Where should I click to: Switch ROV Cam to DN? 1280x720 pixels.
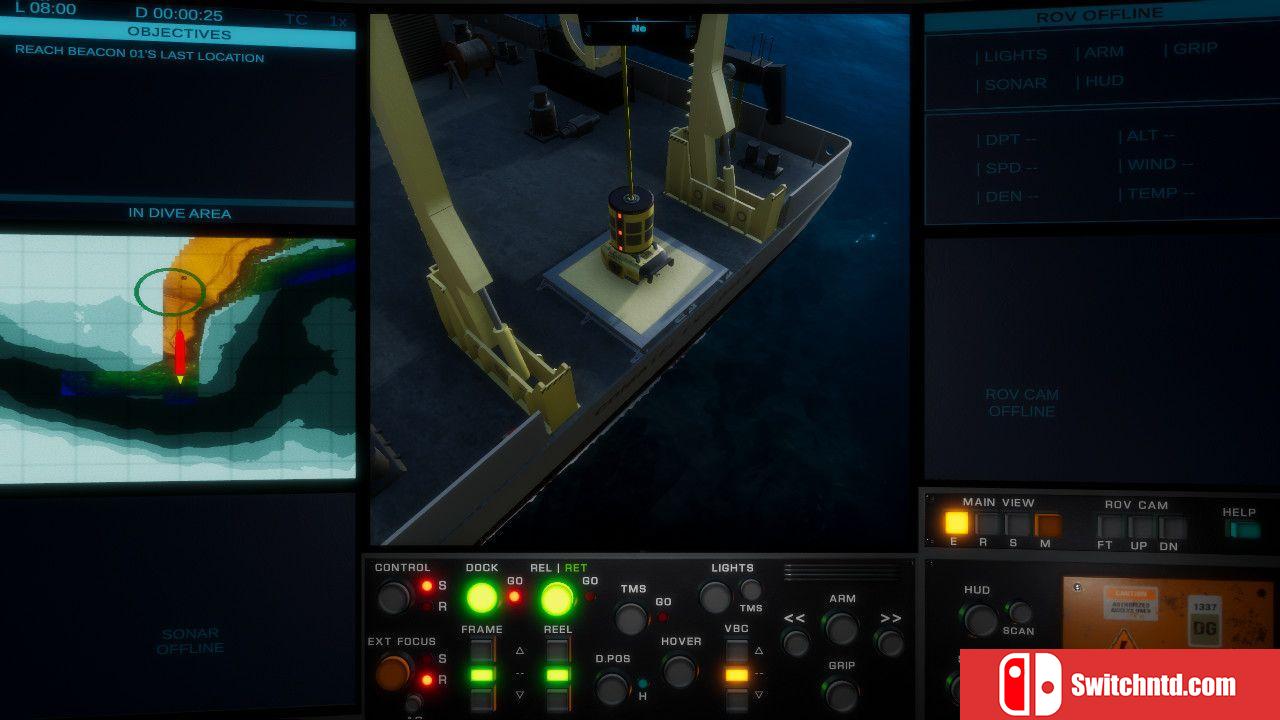(x=1173, y=528)
